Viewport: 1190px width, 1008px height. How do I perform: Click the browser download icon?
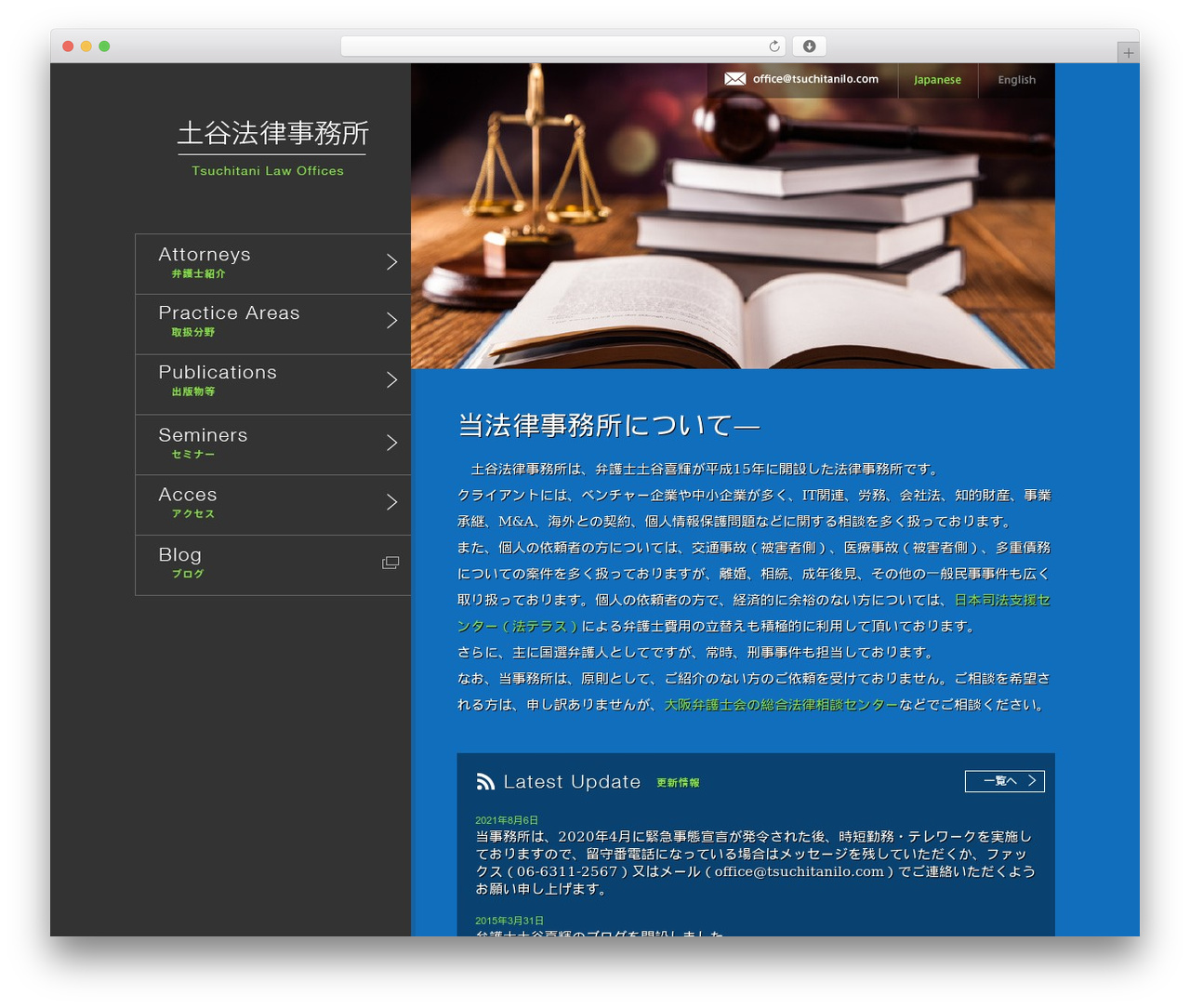[810, 46]
